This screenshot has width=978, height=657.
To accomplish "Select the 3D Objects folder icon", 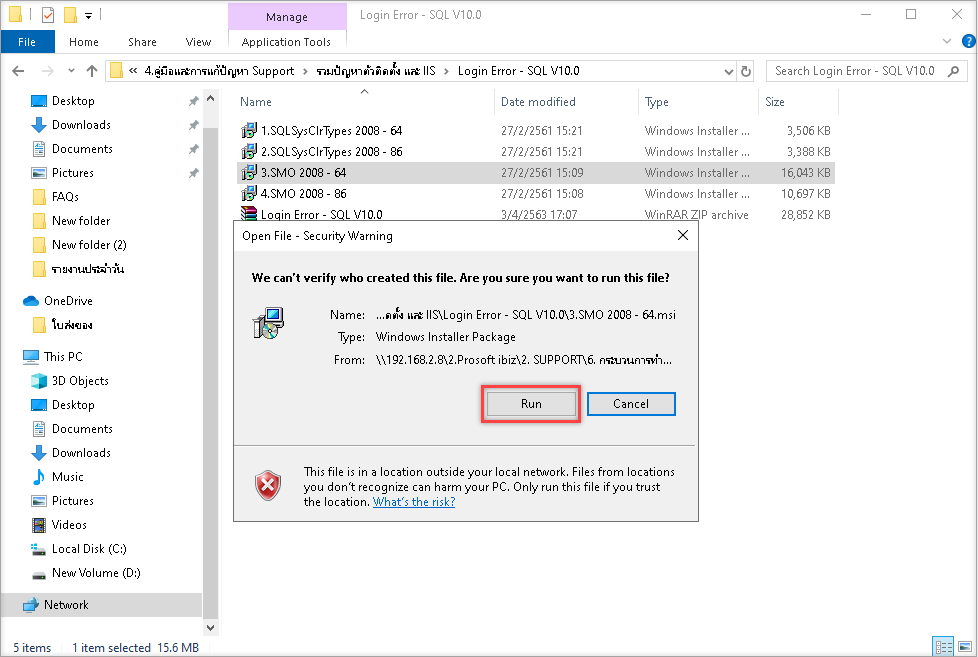I will pos(39,381).
